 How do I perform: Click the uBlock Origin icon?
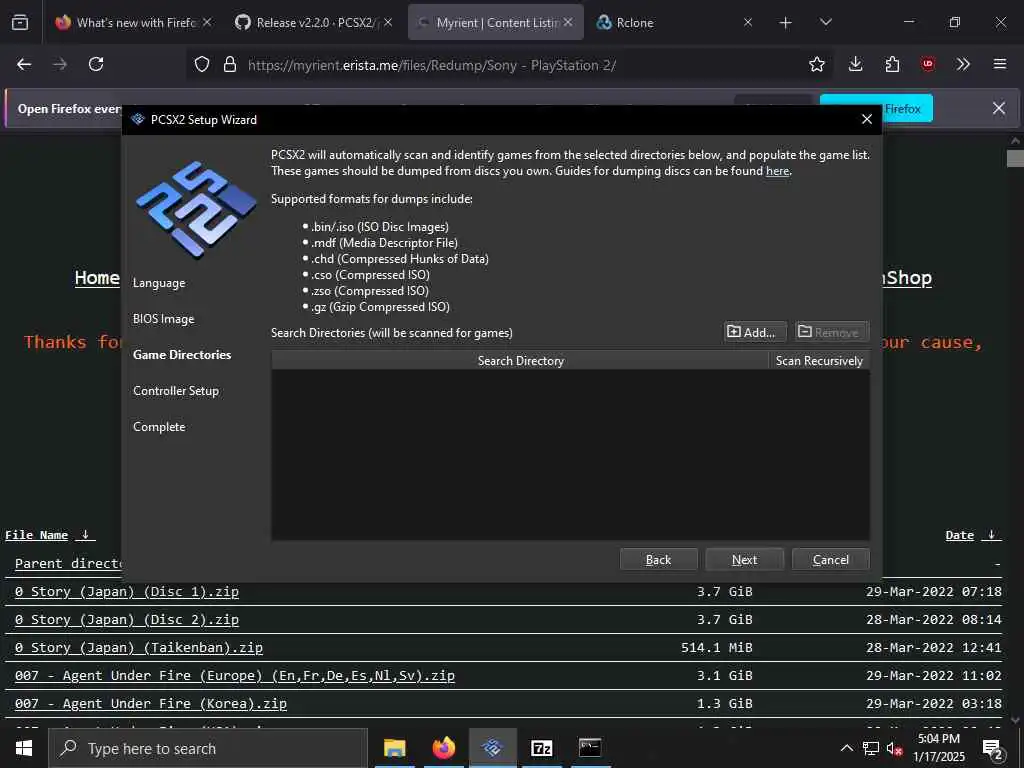(928, 64)
